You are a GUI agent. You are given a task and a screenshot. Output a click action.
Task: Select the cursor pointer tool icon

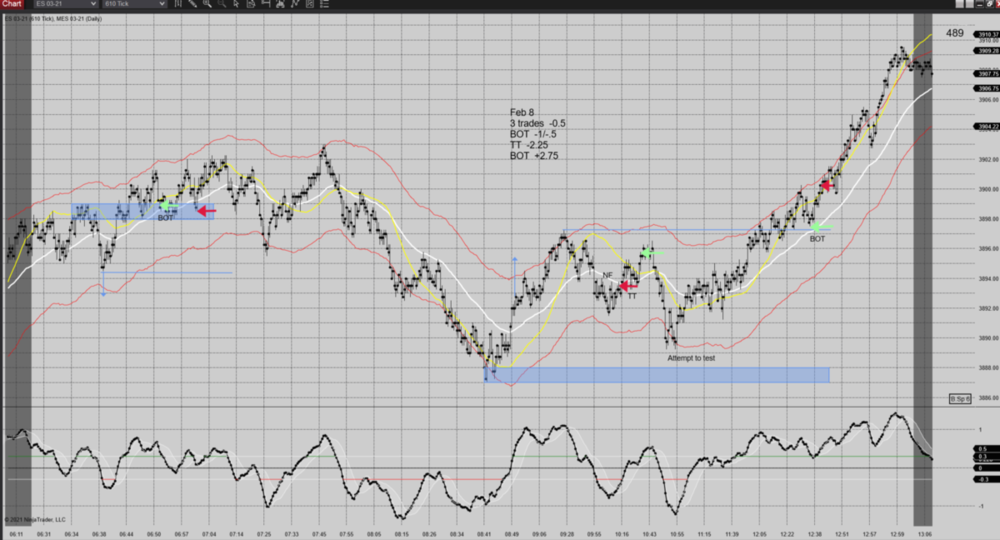click(236, 4)
